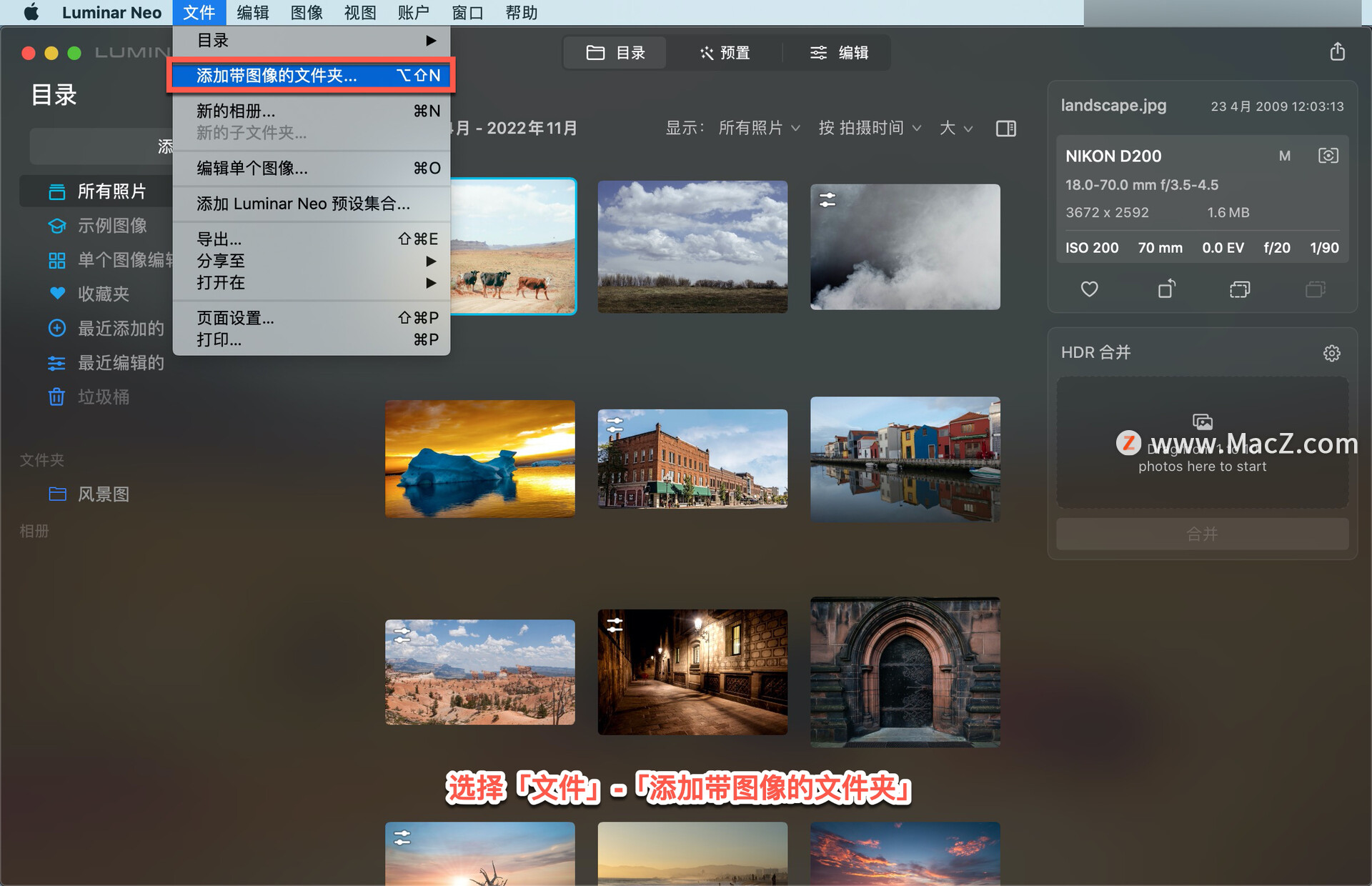1372x886 pixels.
Task: Click the 单个图像编辑 grid icon
Action: [56, 260]
